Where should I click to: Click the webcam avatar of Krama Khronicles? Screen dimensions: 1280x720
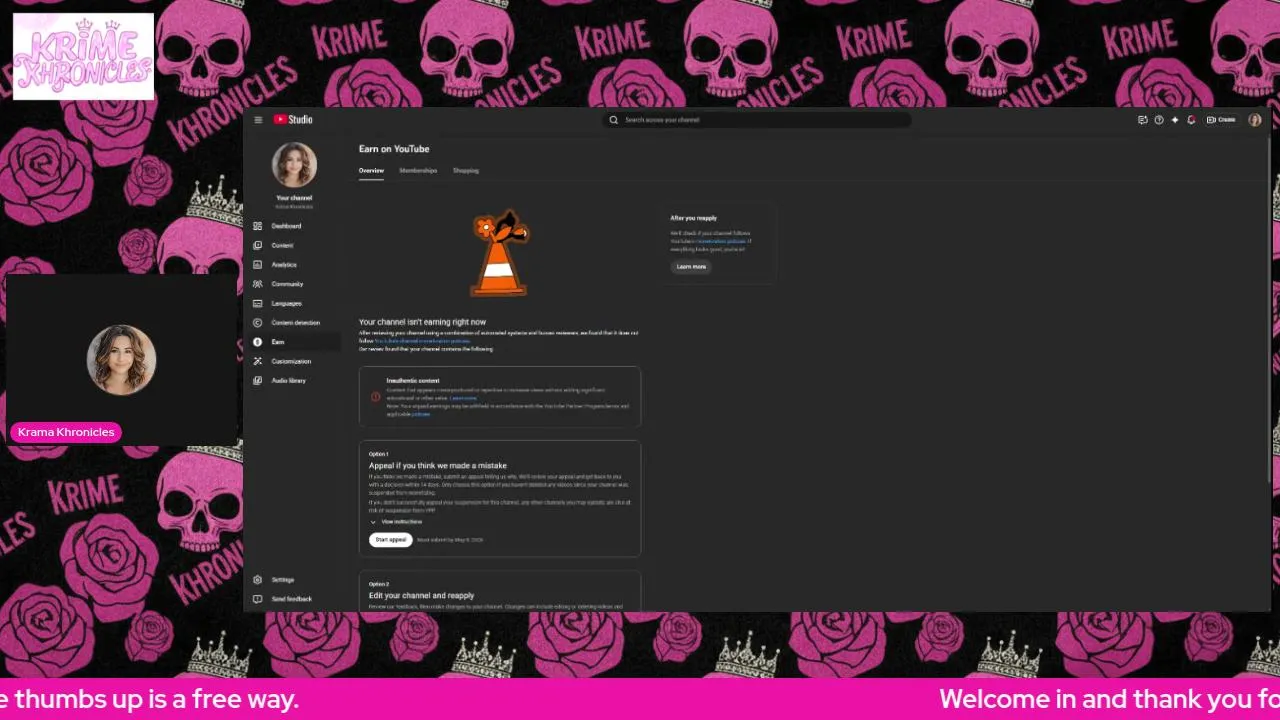[122, 360]
